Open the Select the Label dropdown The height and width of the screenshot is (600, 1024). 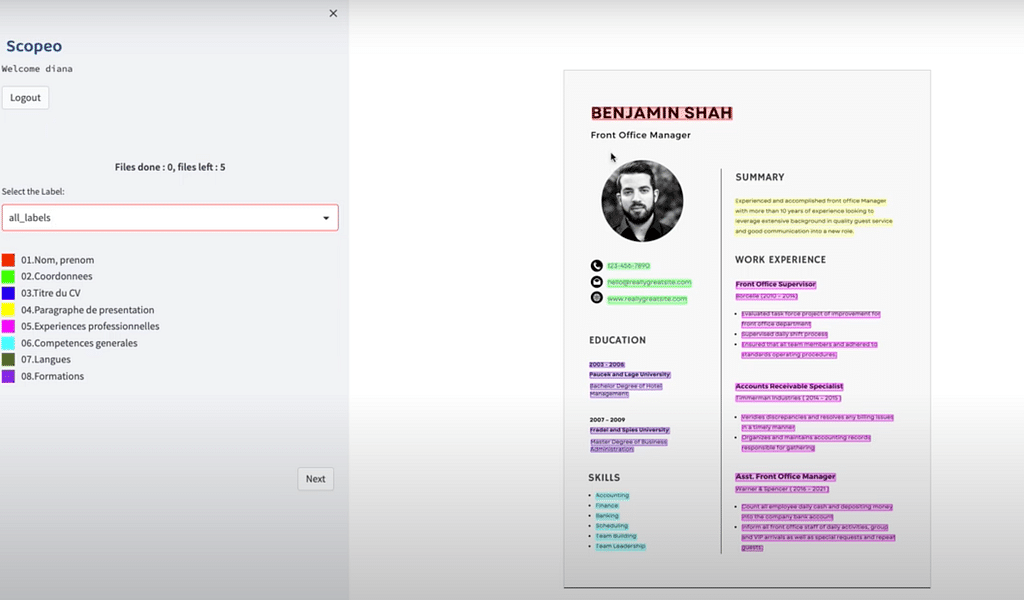[169, 218]
